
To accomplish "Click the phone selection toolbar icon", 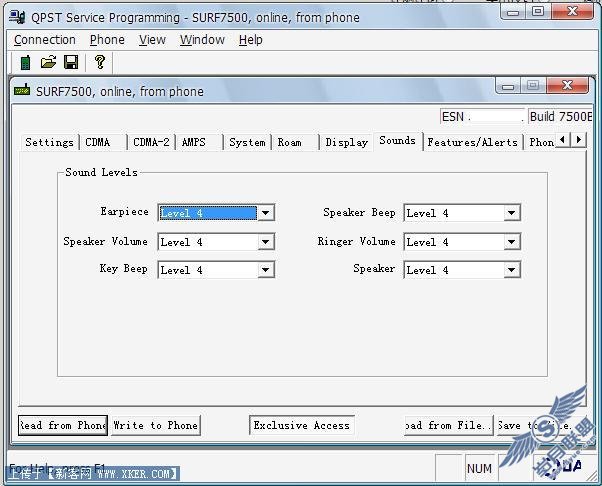I will coord(25,62).
